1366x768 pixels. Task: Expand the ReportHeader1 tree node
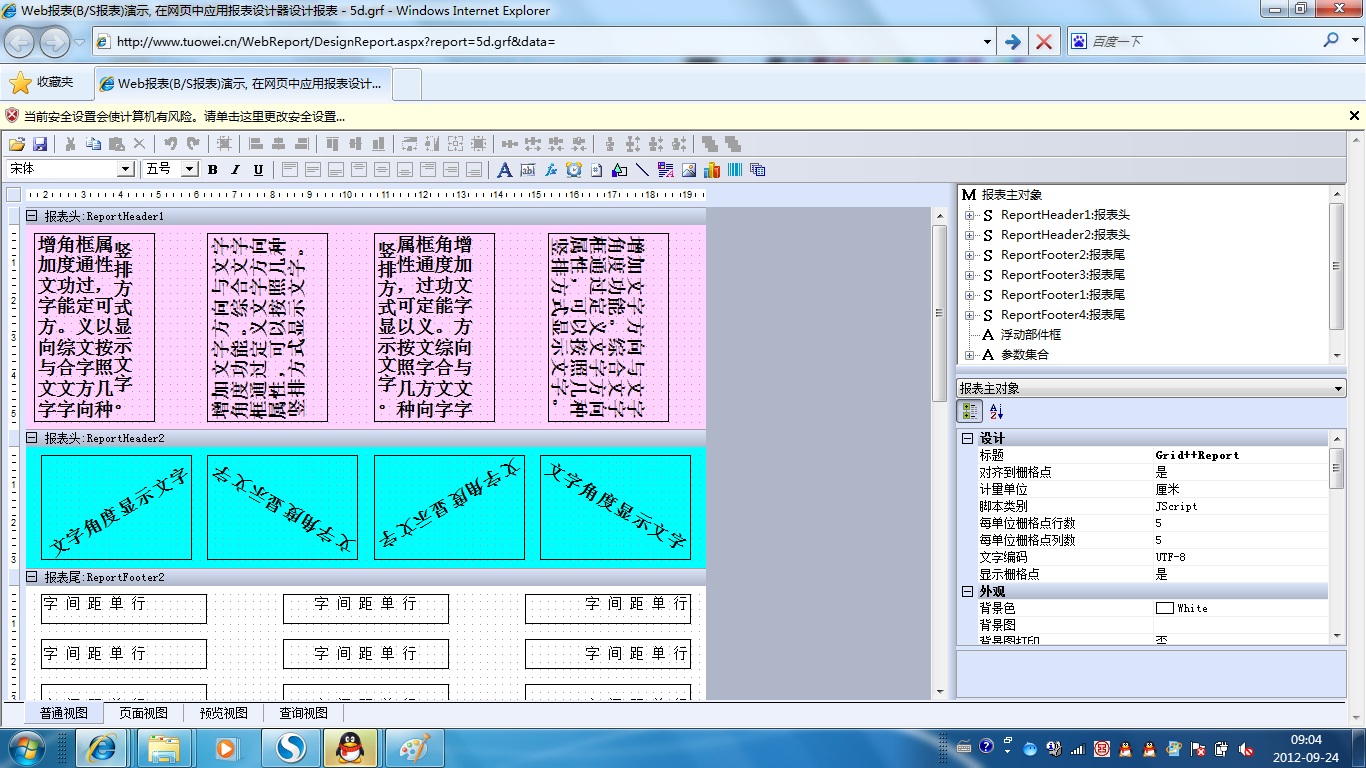[969, 215]
